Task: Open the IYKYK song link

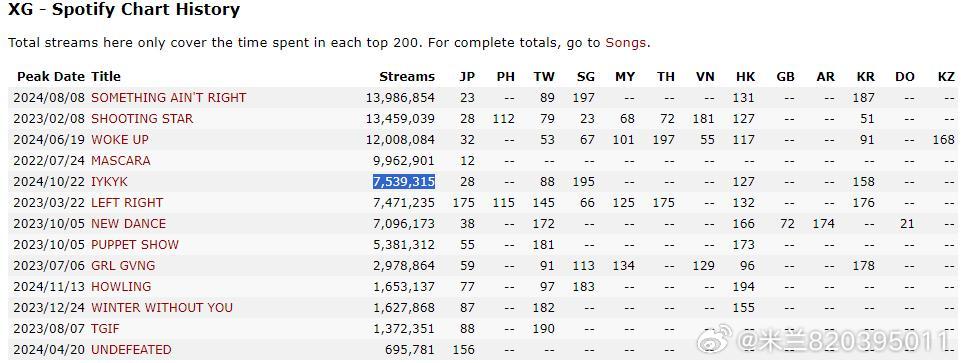Action: pyautogui.click(x=110, y=182)
